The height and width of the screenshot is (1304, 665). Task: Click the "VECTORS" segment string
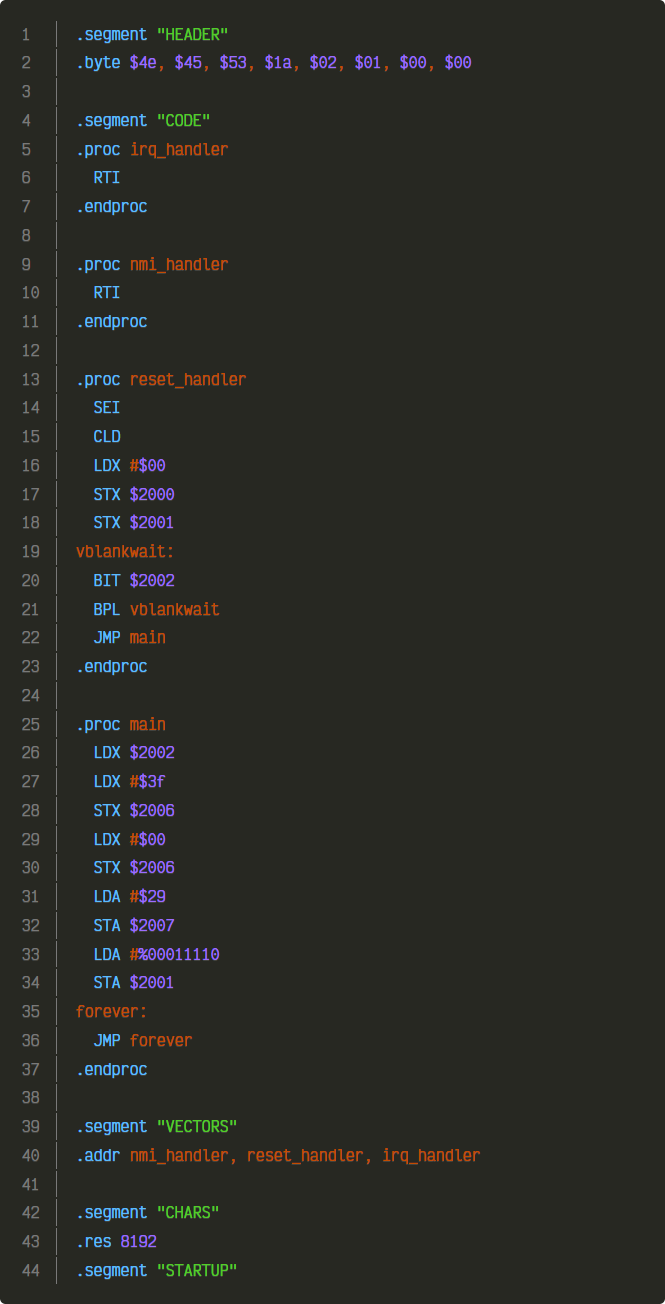(197, 1127)
